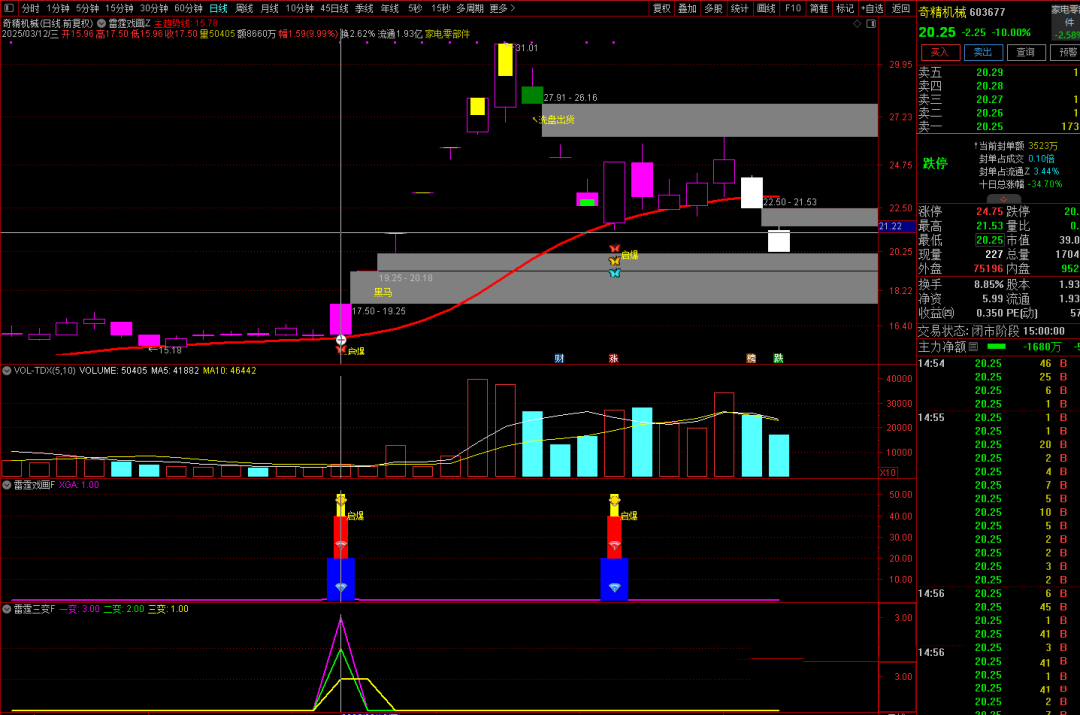
Task: Toggle the VOL-TDX indicator panel box
Action: (7, 370)
